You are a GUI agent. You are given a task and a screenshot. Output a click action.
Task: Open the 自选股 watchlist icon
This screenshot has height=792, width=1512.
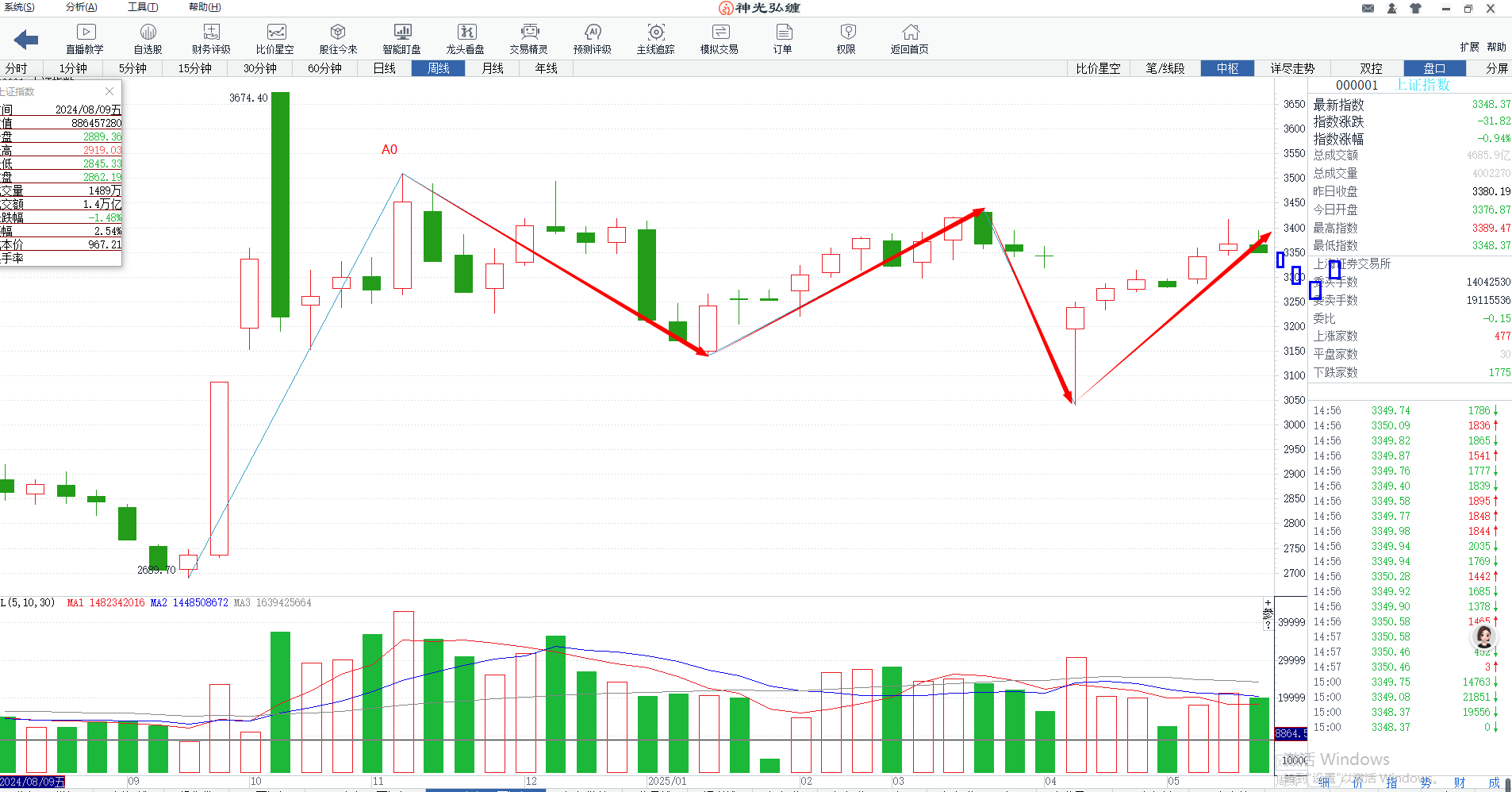[148, 38]
